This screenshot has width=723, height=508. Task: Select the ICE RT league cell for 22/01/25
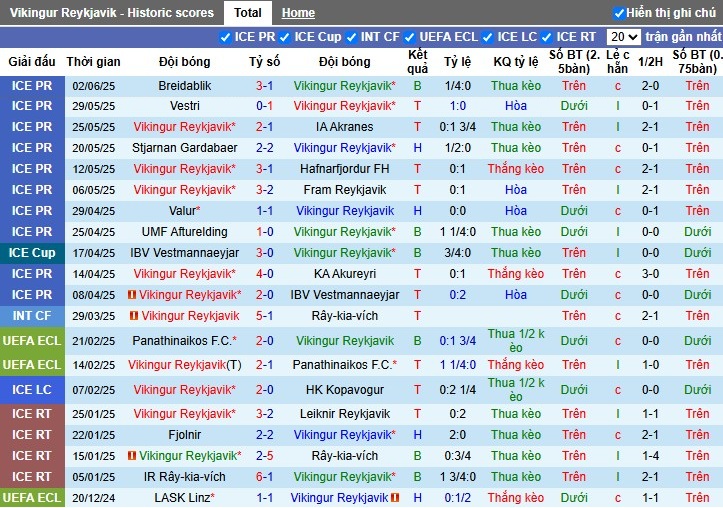[x=32, y=435]
